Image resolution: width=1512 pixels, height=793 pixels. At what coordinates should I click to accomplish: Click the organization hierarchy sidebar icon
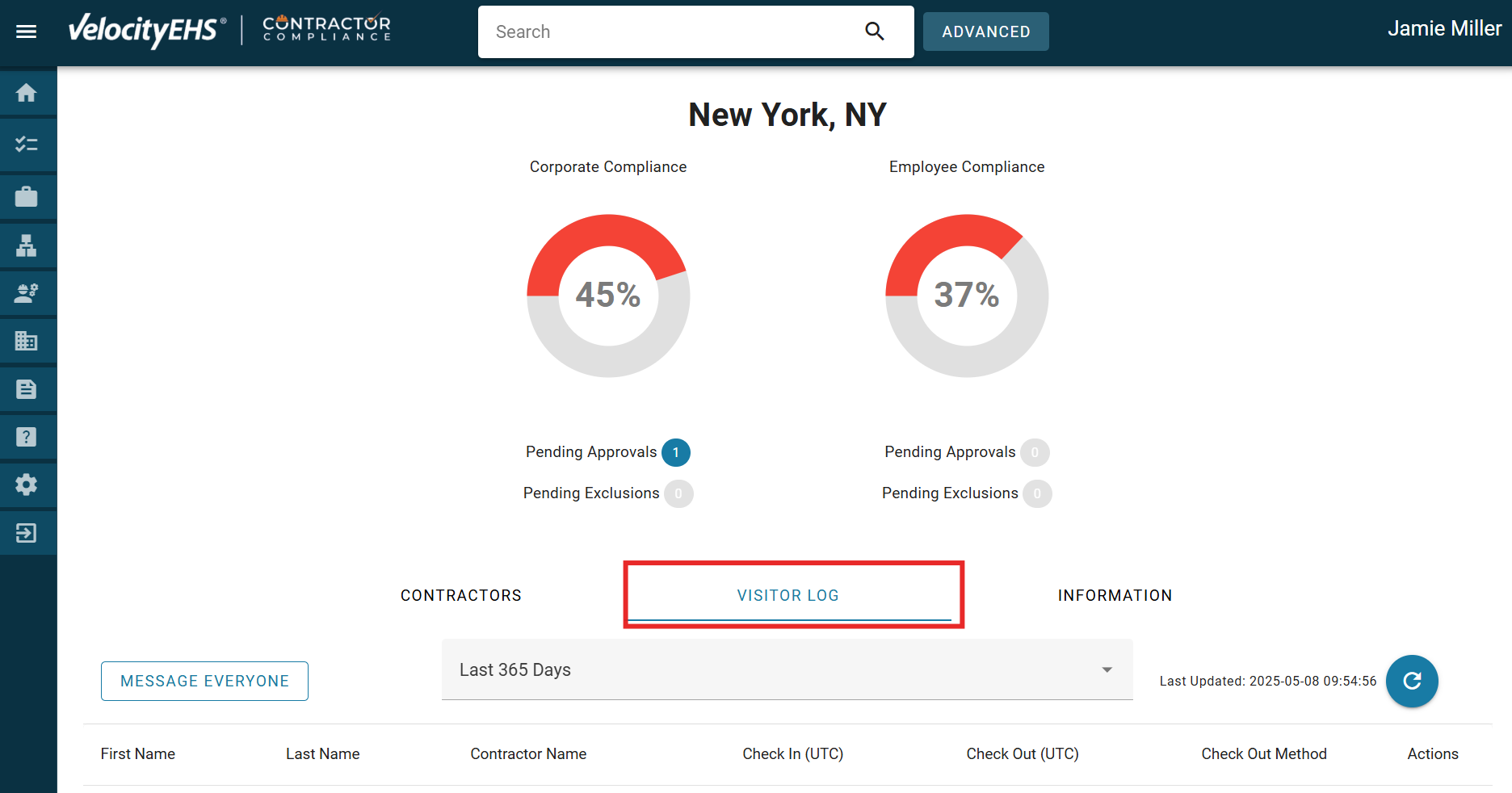(x=27, y=245)
